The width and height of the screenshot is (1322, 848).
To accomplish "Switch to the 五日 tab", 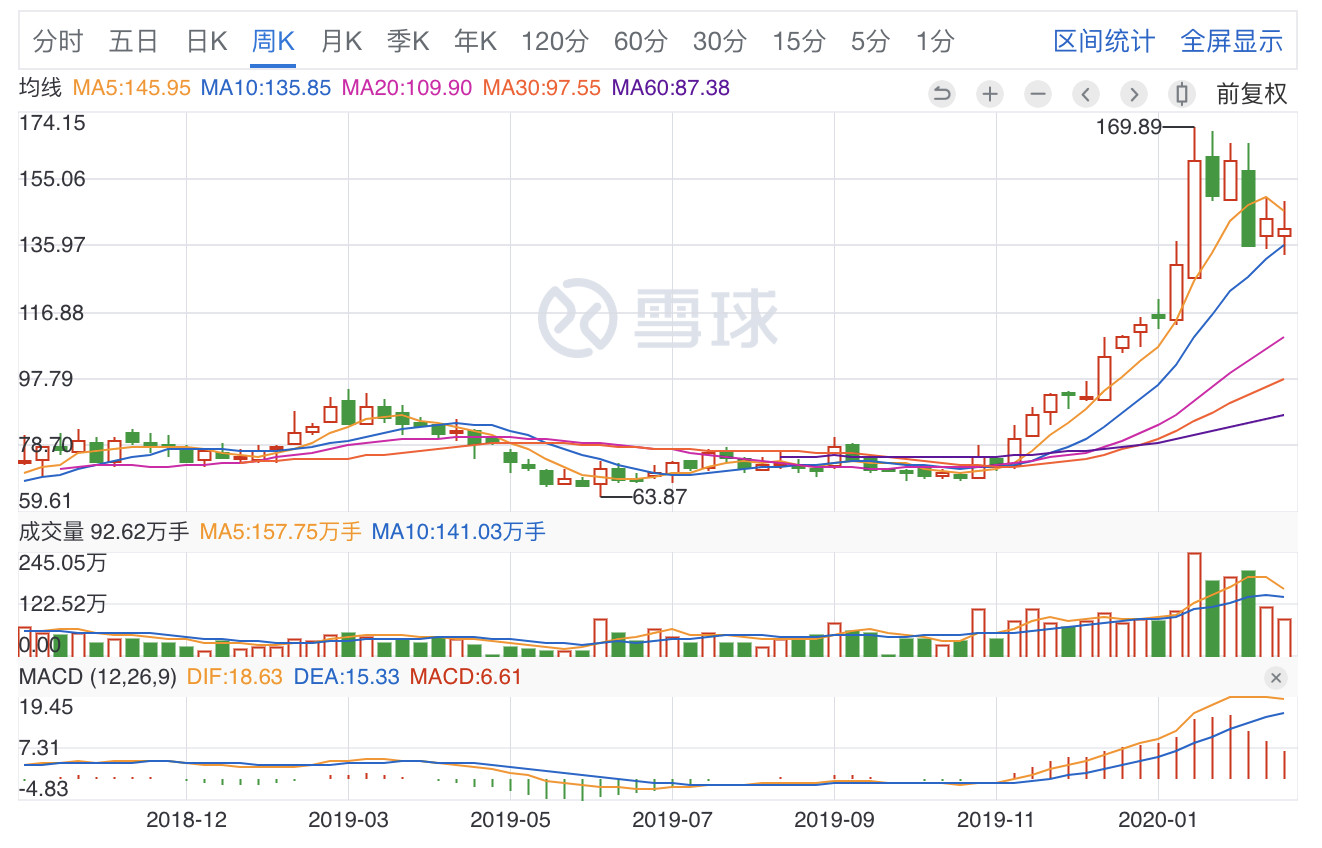I will coord(134,41).
